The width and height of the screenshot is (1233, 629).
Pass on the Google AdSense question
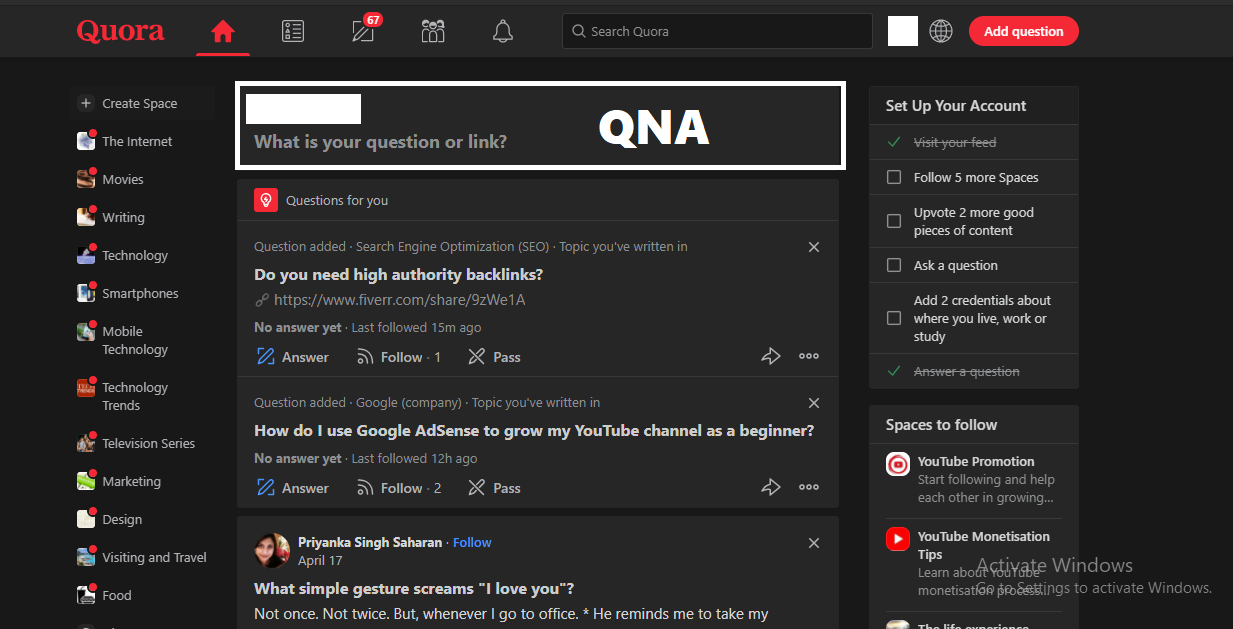point(494,488)
